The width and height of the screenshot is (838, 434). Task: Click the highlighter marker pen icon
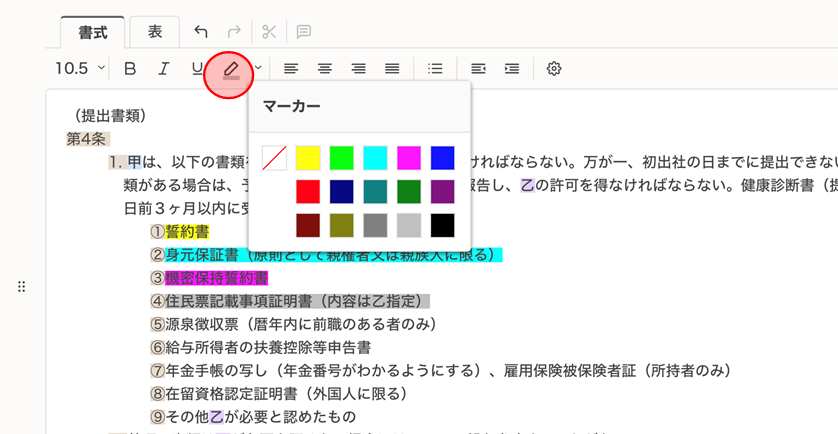(230, 69)
